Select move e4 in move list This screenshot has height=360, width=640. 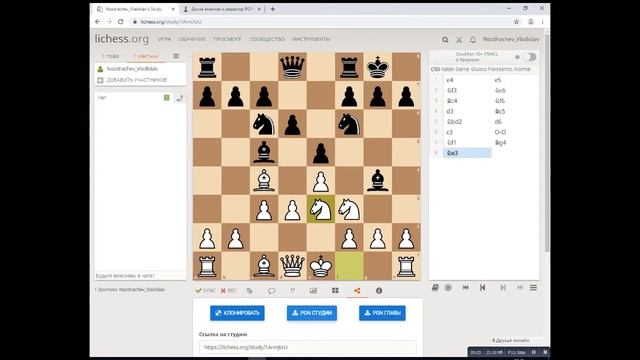pos(467,80)
